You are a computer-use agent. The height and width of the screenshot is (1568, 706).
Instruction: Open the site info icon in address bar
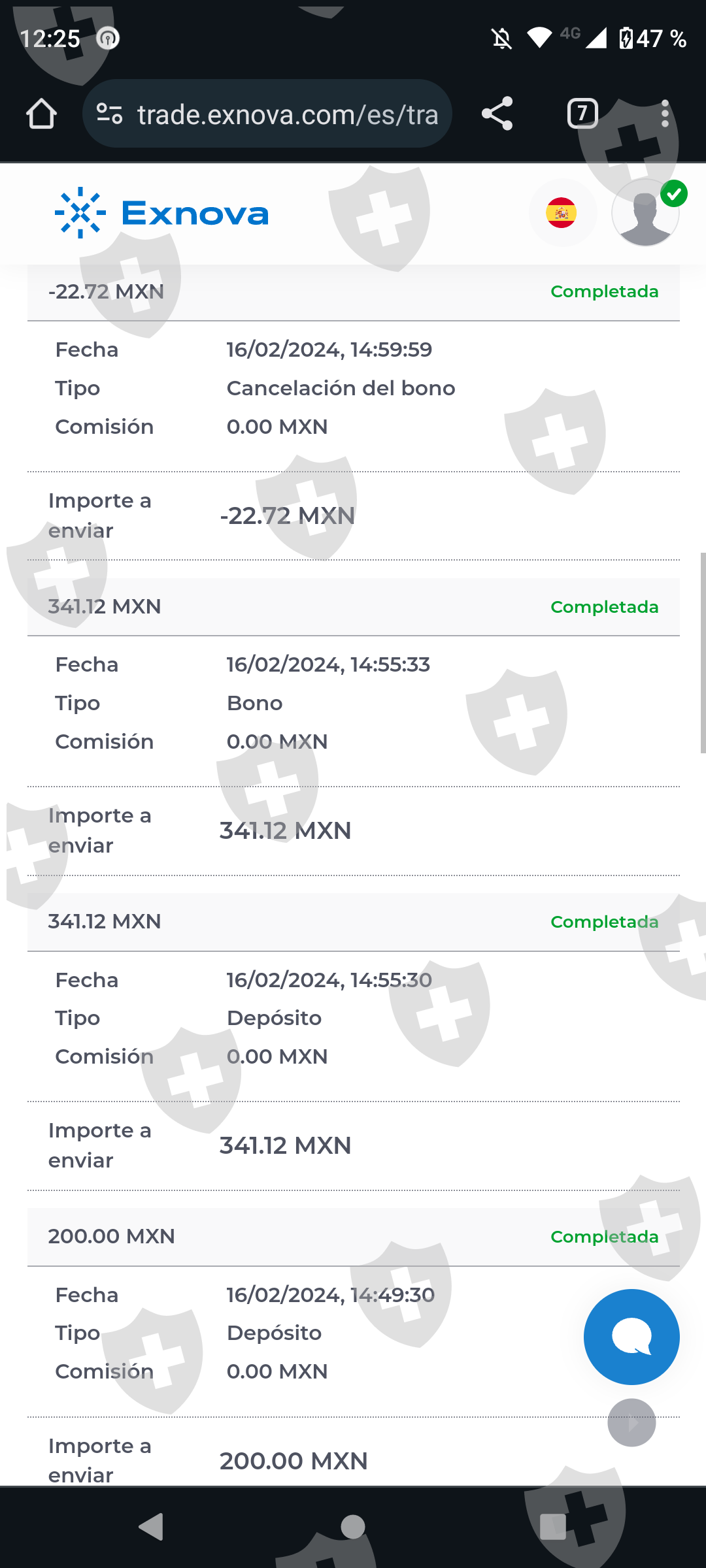tap(109, 114)
